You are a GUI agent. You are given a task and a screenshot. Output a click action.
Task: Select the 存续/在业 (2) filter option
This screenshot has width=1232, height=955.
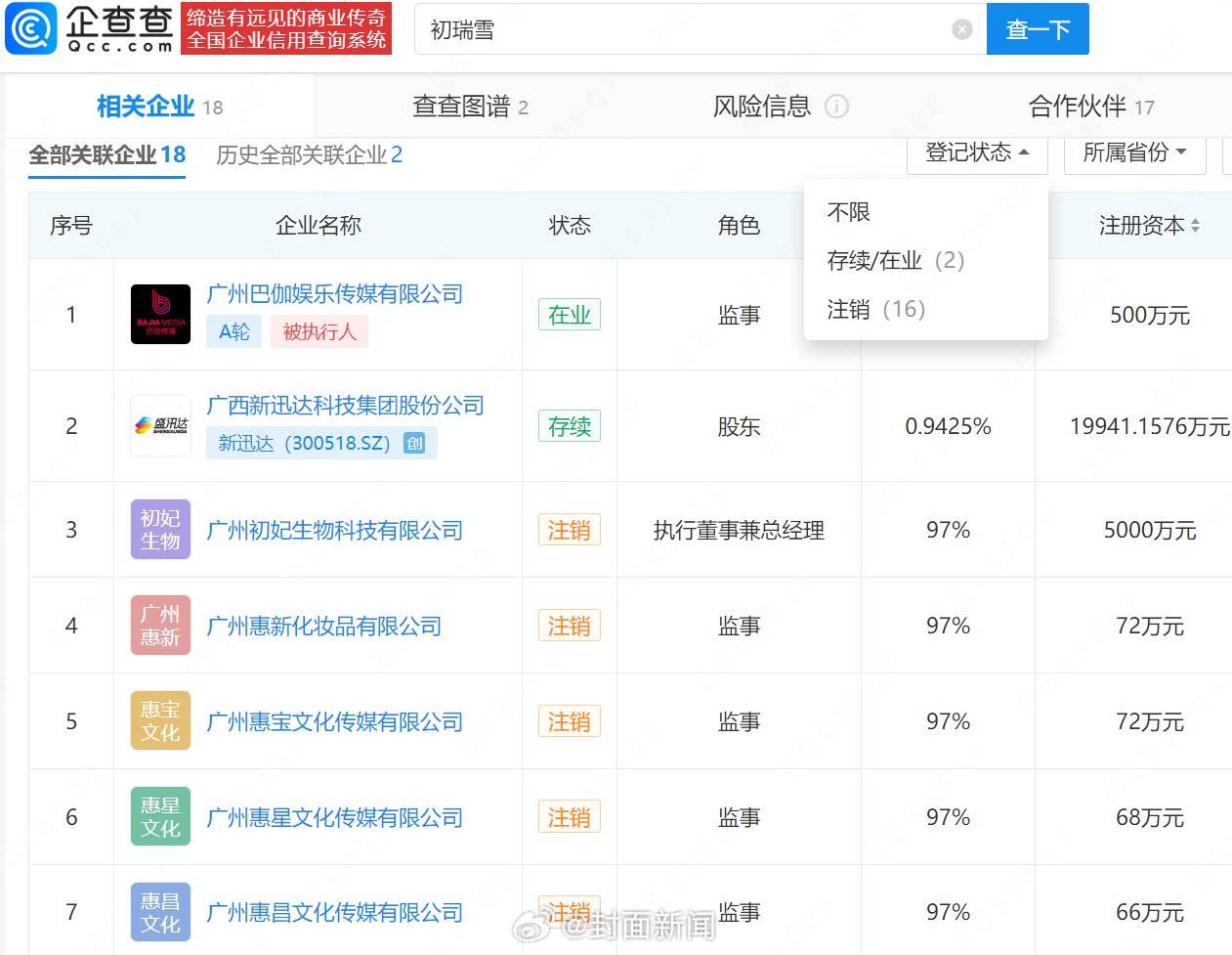tap(894, 261)
